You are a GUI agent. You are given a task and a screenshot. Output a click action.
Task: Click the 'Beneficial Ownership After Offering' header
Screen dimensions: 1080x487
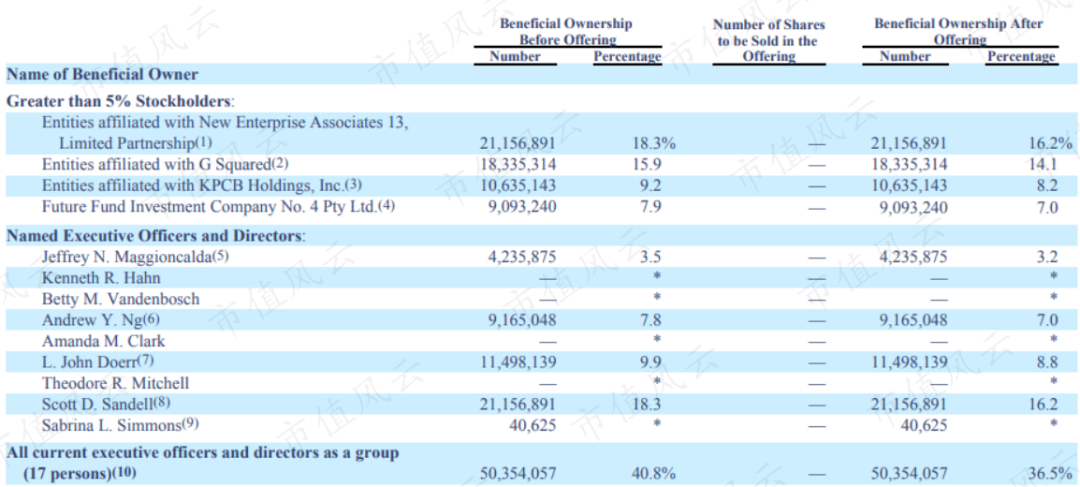click(x=959, y=31)
